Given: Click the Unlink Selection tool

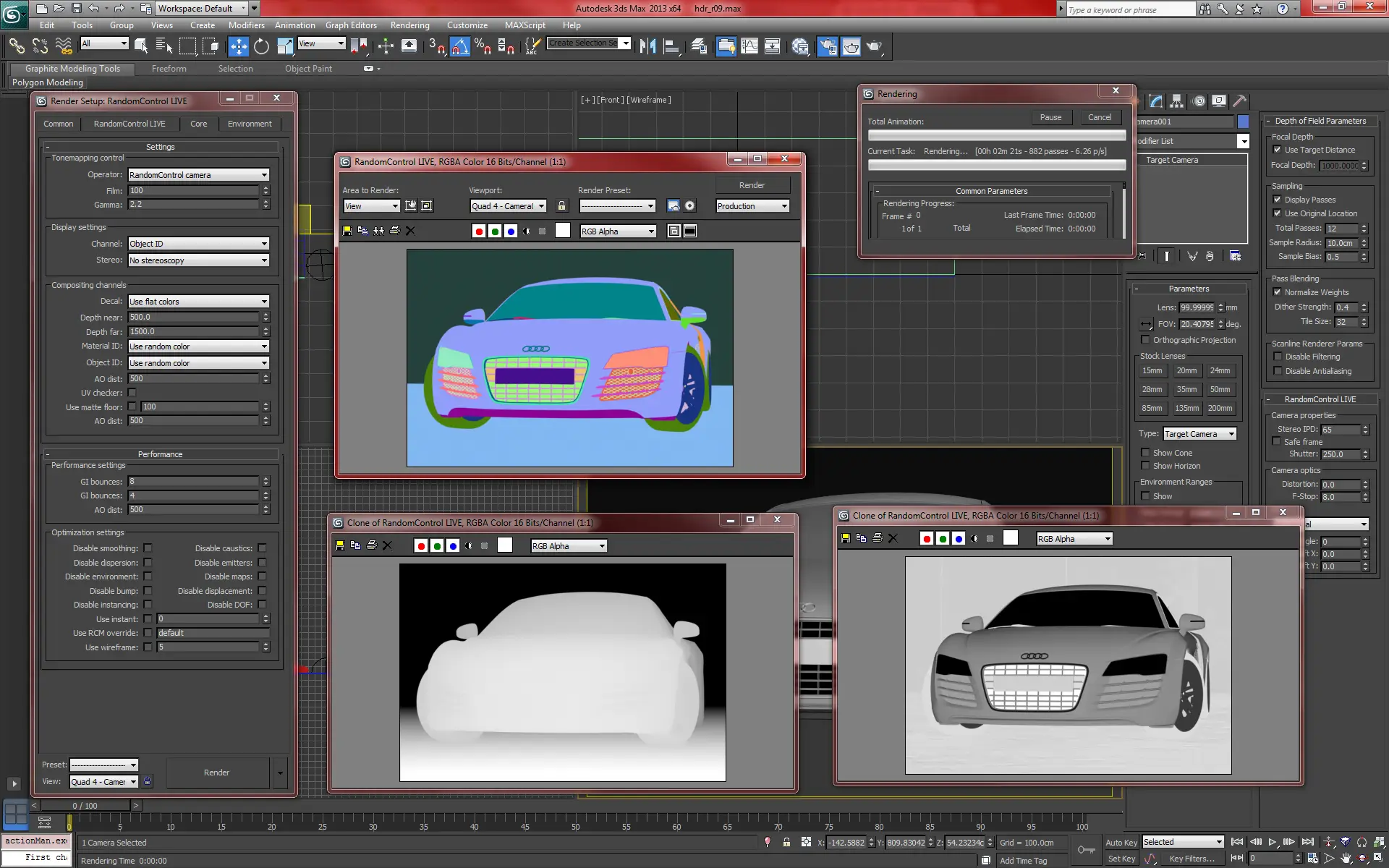Looking at the screenshot, I should pyautogui.click(x=40, y=46).
